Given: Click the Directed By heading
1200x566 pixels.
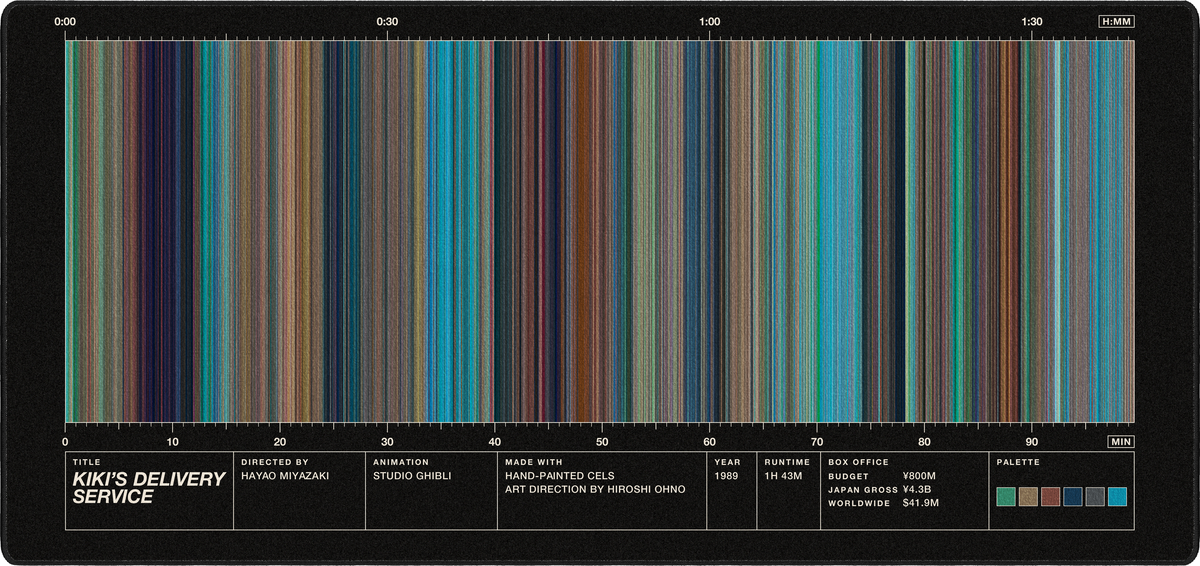Looking at the screenshot, I should click(x=273, y=463).
